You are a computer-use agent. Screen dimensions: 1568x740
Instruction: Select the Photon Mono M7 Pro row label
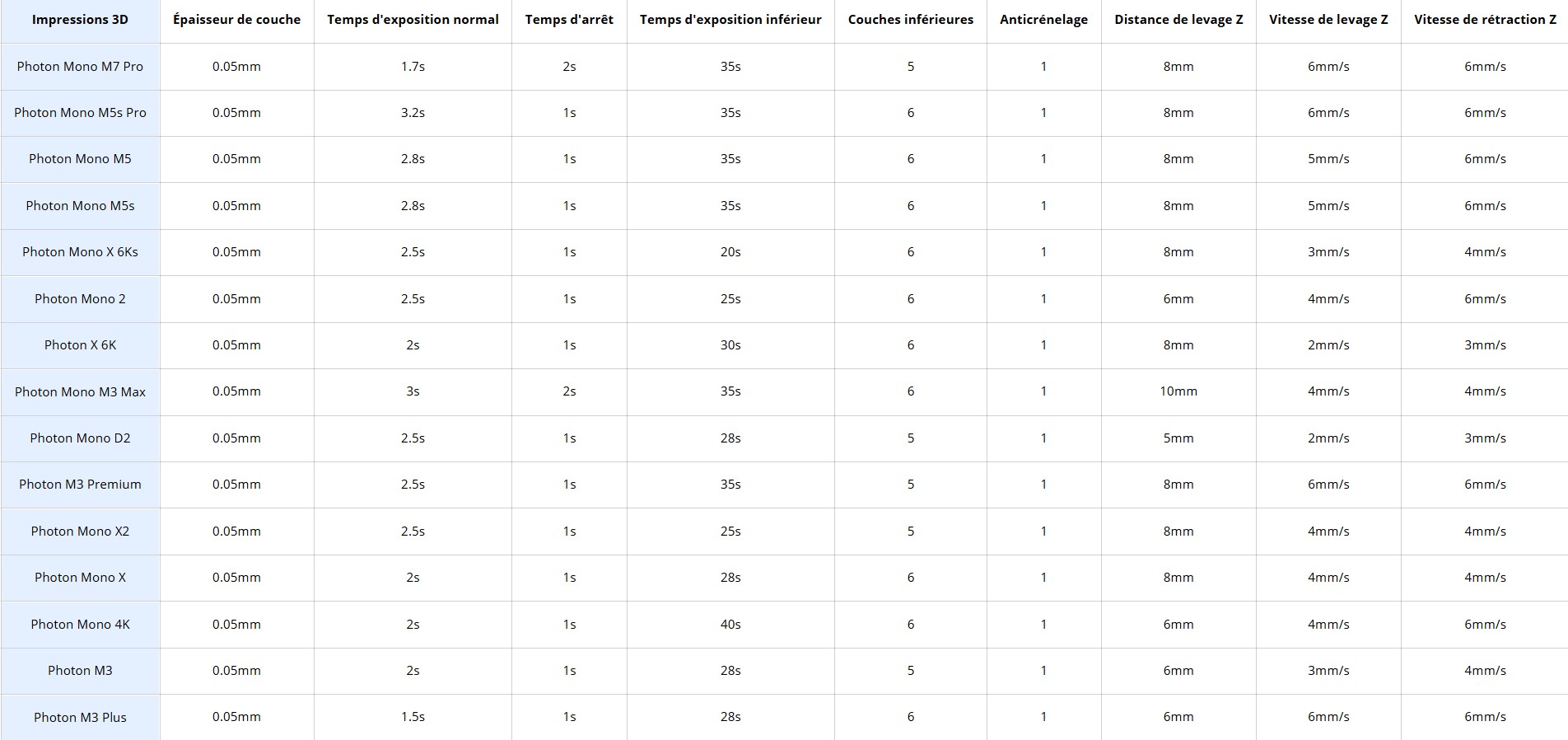(x=80, y=67)
